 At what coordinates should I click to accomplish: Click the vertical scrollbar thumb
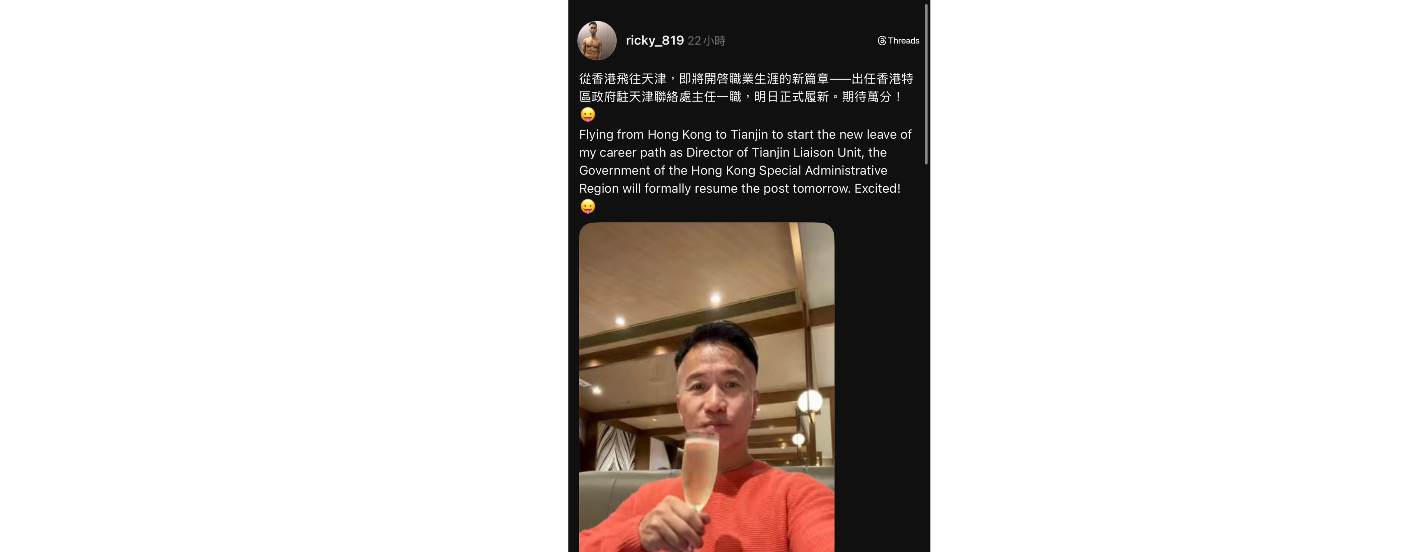coord(926,84)
